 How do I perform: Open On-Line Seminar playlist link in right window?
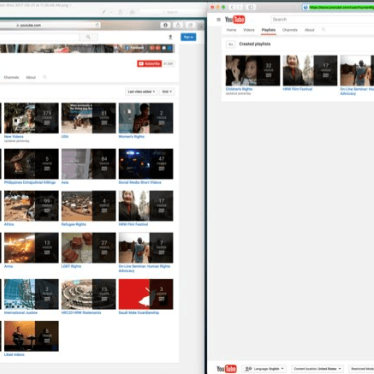[x=357, y=91]
